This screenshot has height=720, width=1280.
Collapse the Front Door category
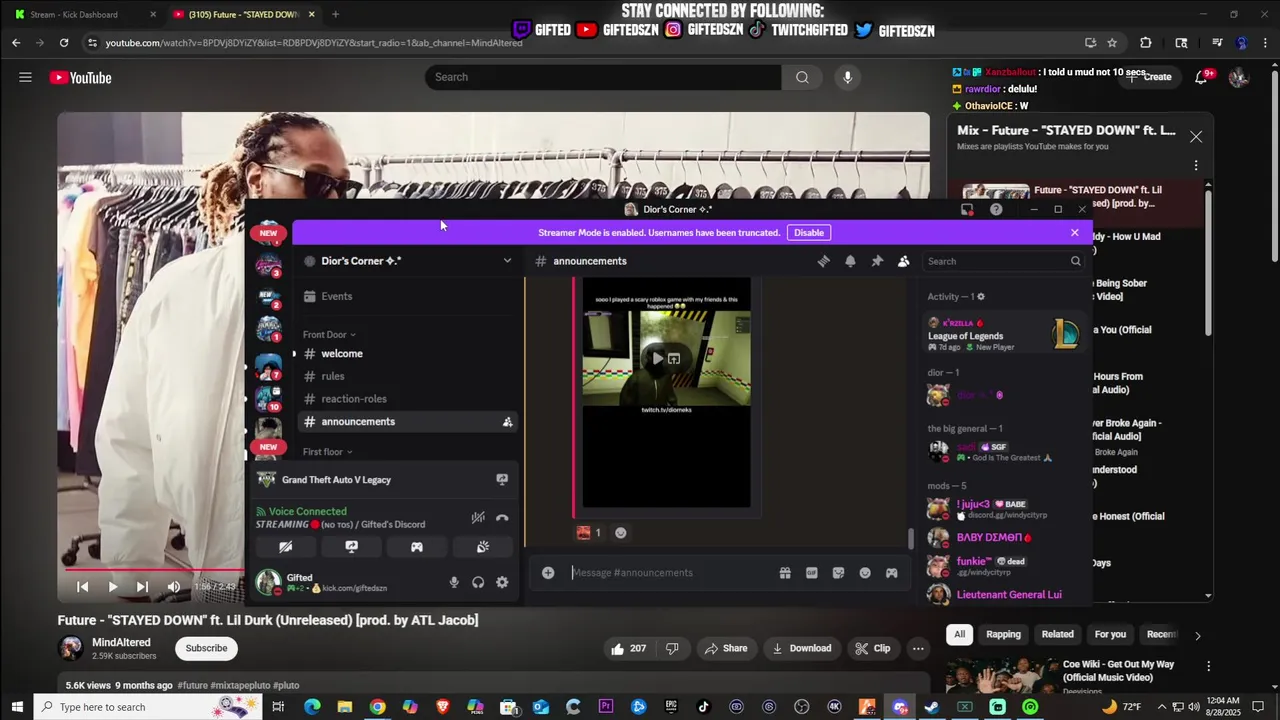click(329, 335)
